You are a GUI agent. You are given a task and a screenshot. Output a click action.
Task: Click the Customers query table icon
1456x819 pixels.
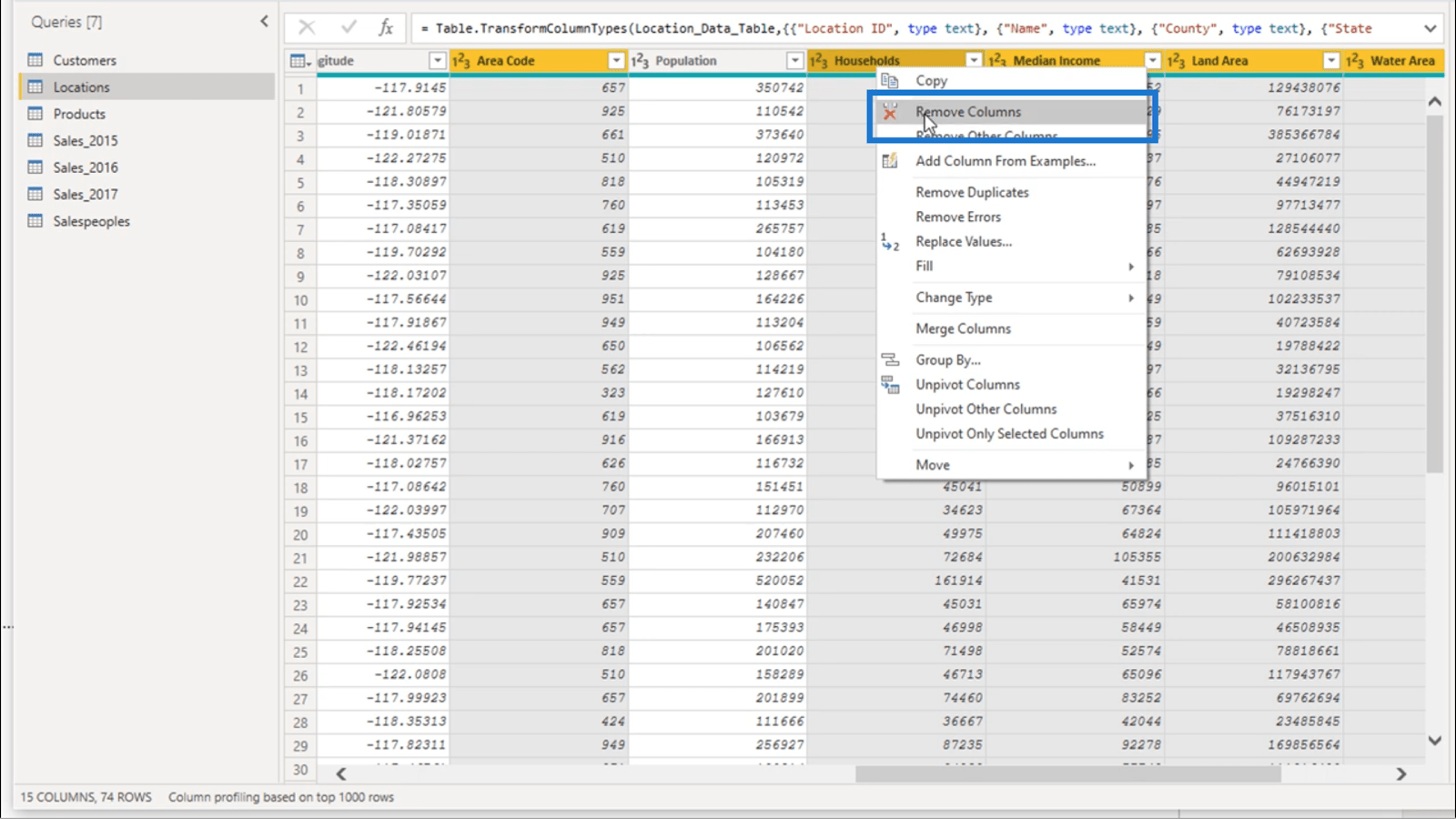[35, 60]
